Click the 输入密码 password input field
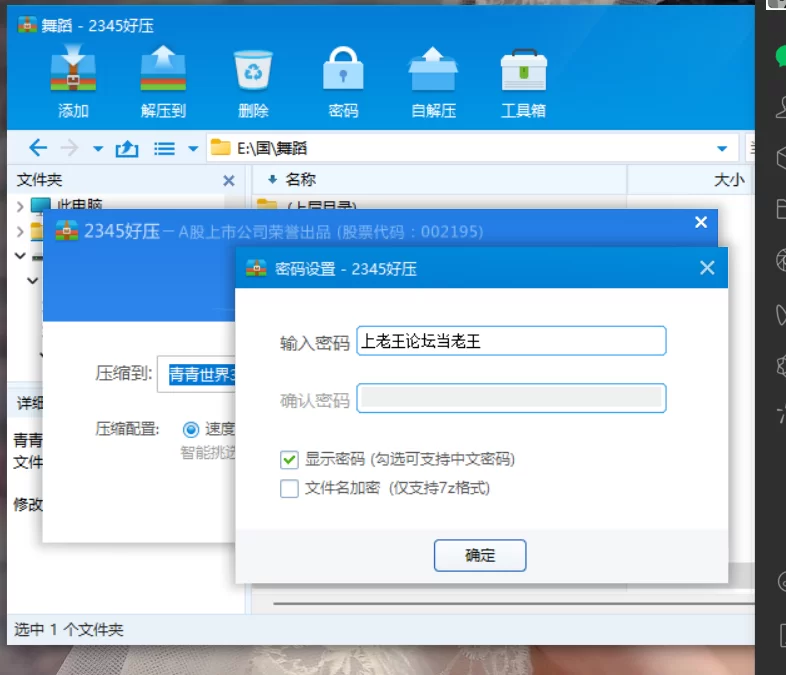Image resolution: width=786 pixels, height=675 pixels. [511, 341]
